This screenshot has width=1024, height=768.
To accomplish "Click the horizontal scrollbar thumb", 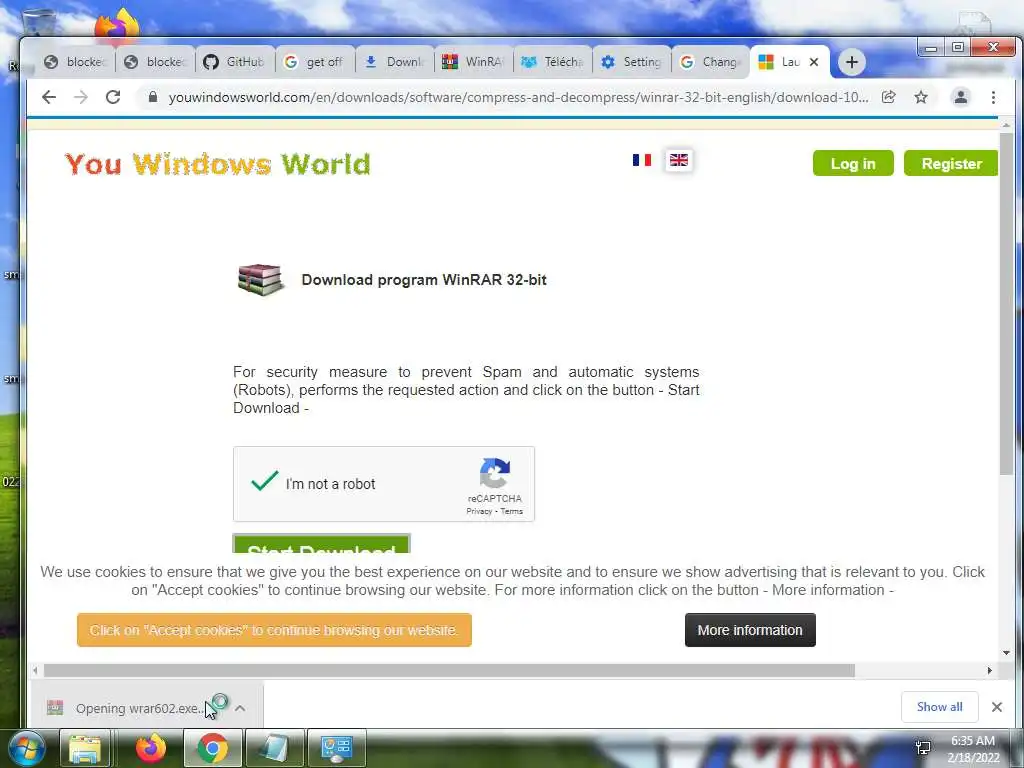I will tap(449, 671).
